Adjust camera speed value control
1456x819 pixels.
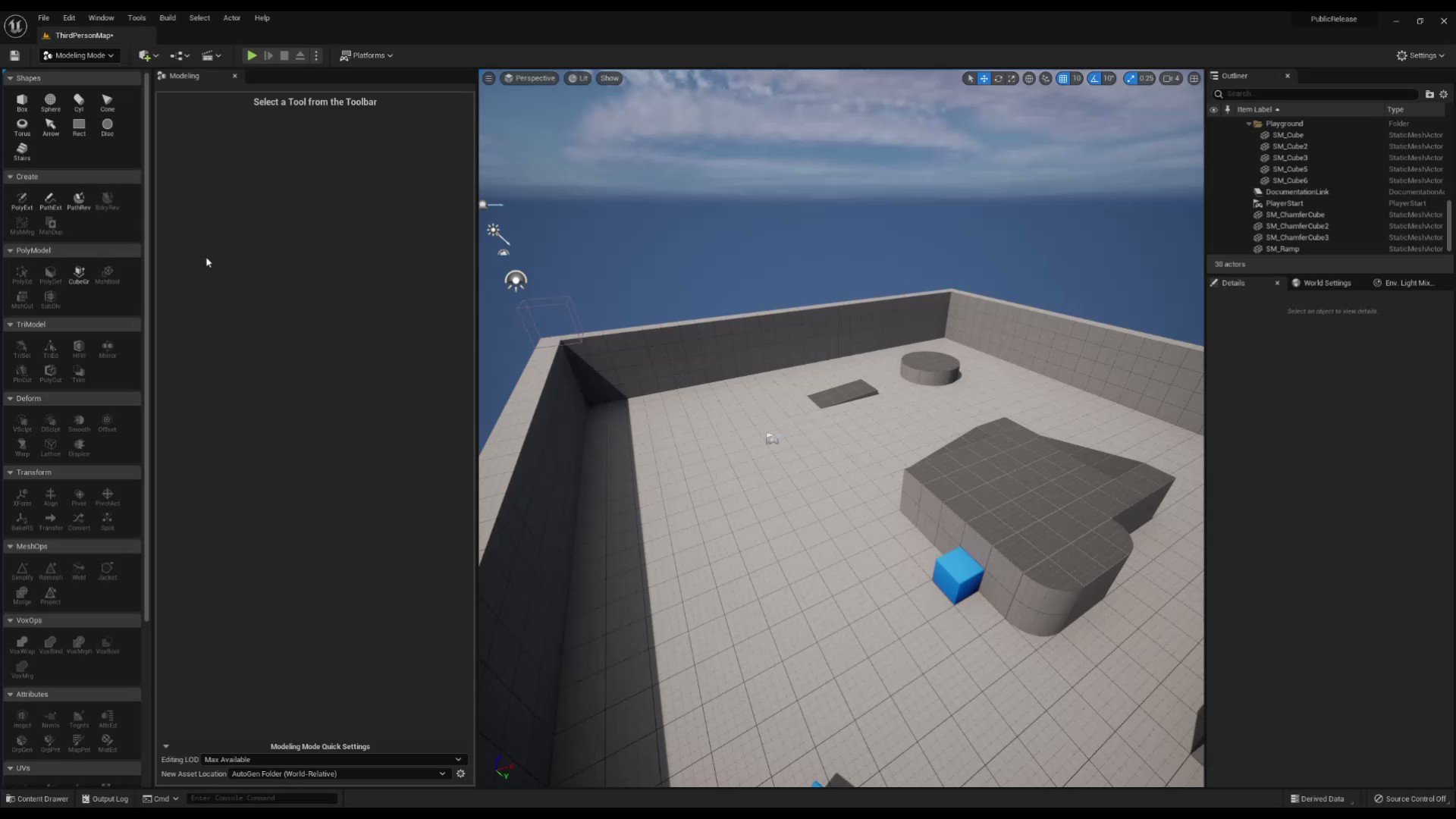click(1170, 78)
